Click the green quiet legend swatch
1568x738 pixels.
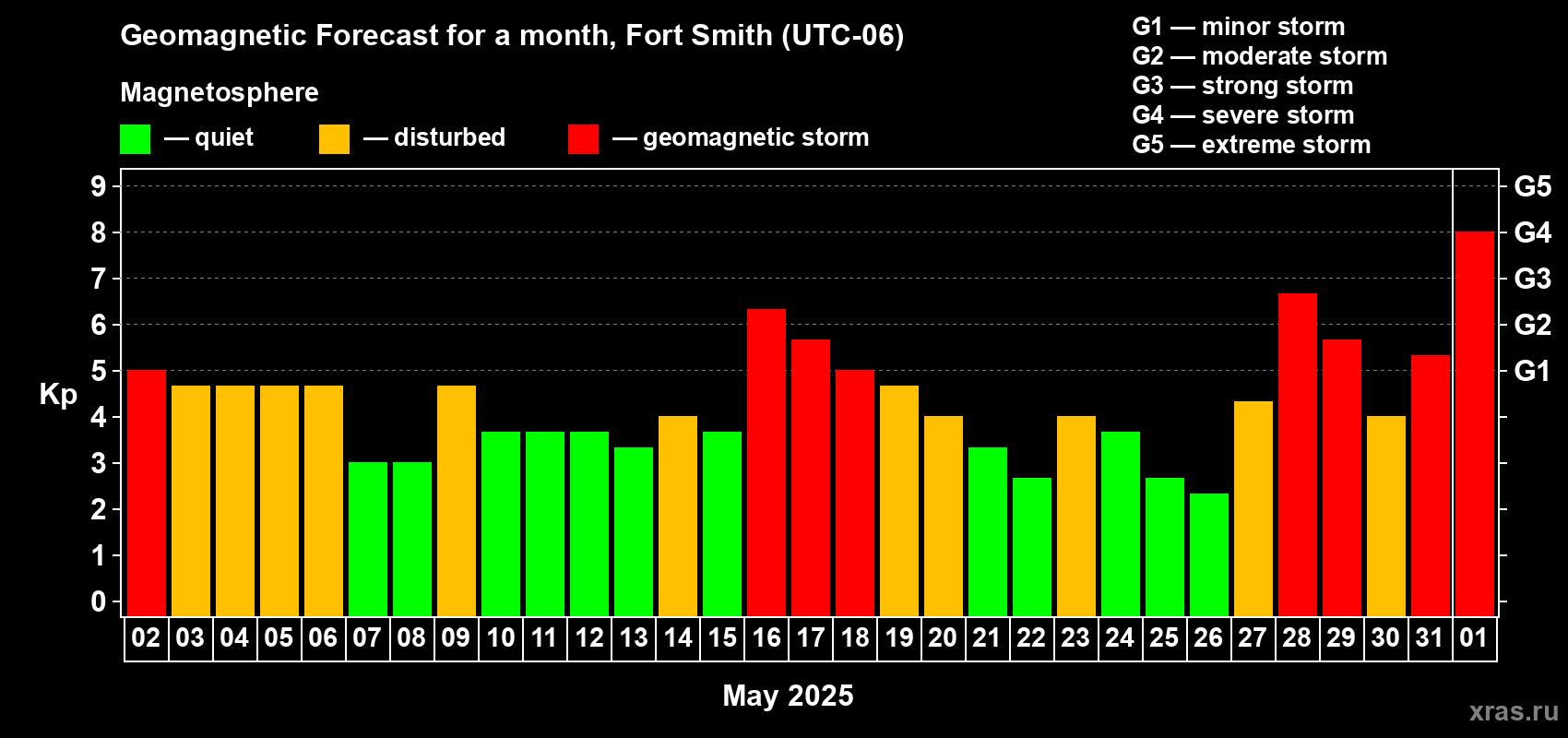[135, 139]
